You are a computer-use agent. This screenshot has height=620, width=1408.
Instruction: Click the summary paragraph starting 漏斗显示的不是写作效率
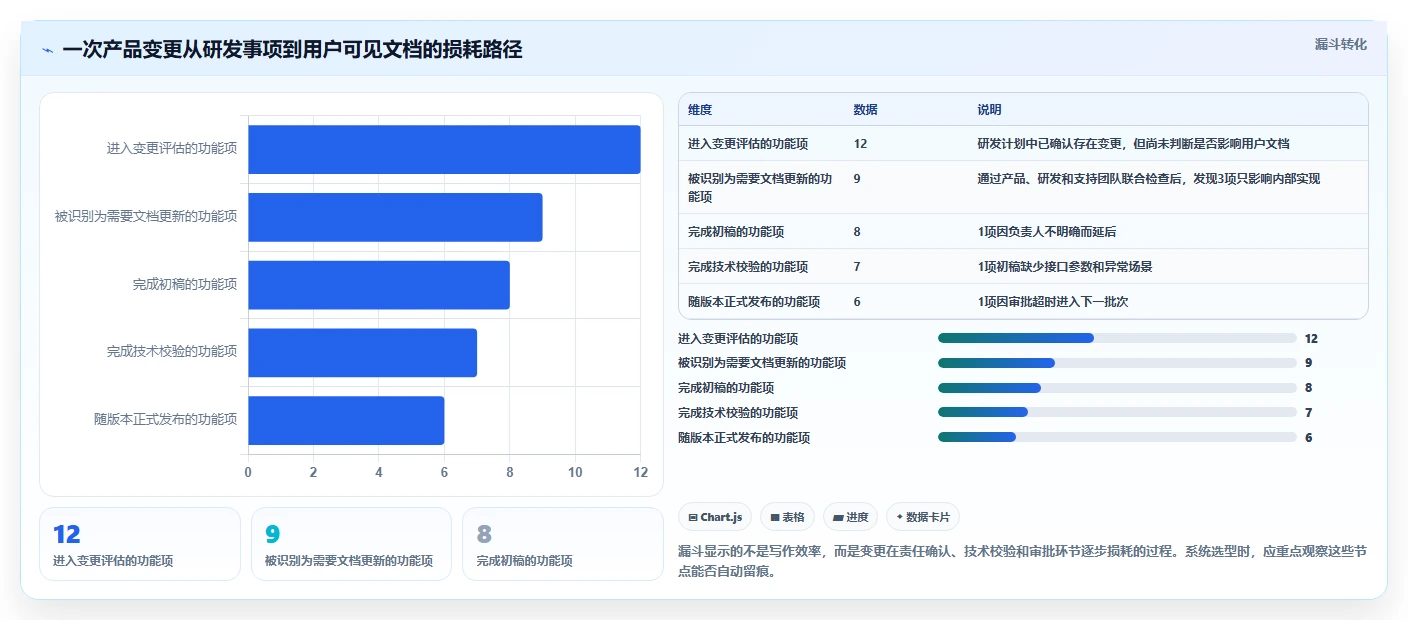click(1023, 562)
